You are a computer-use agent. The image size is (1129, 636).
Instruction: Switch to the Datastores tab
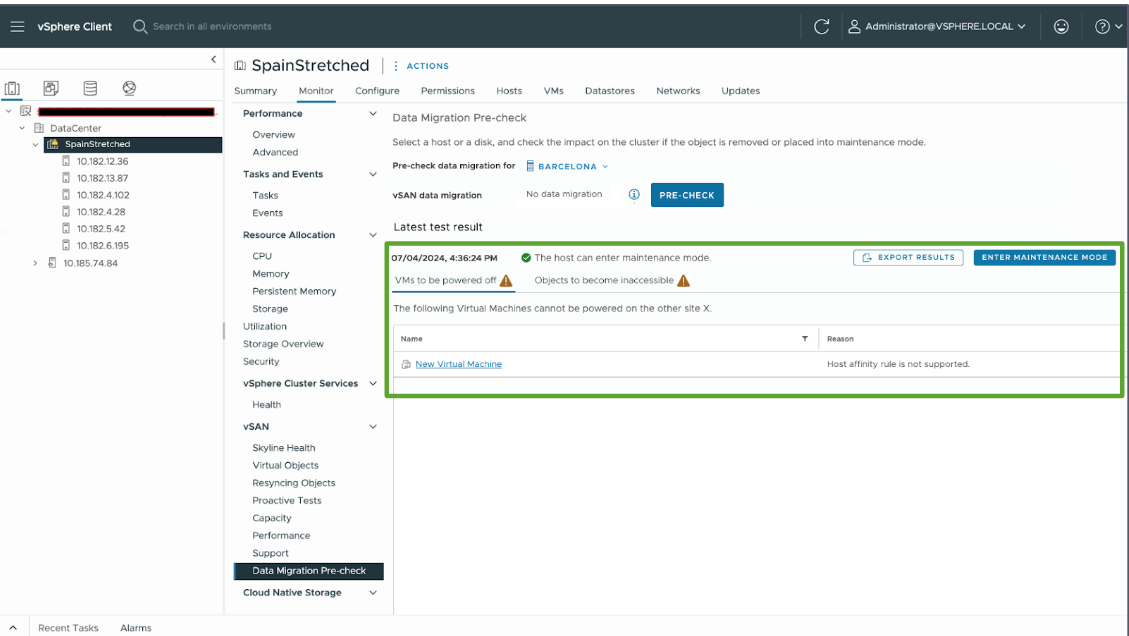610,91
